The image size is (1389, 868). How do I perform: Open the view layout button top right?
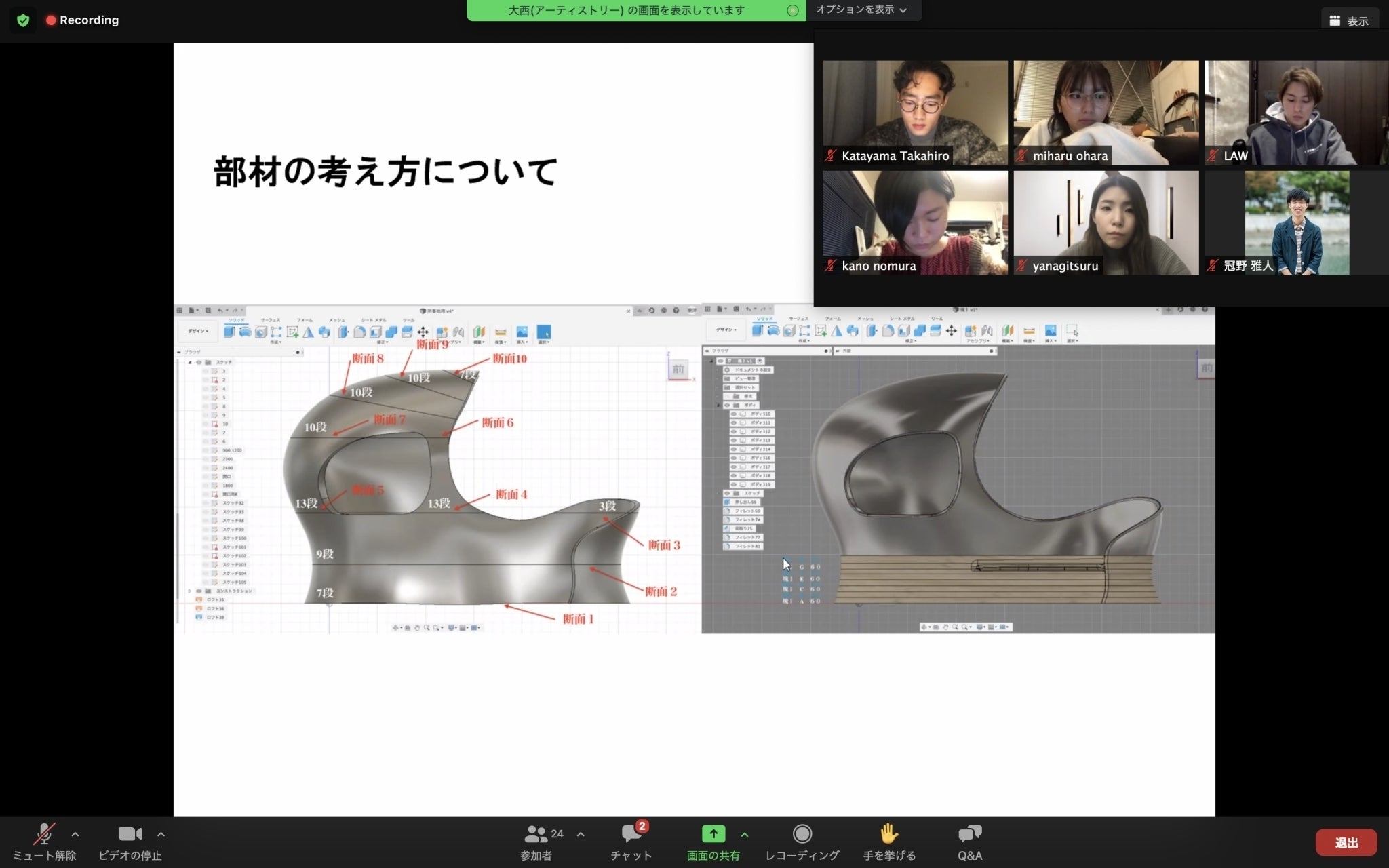coord(1348,21)
